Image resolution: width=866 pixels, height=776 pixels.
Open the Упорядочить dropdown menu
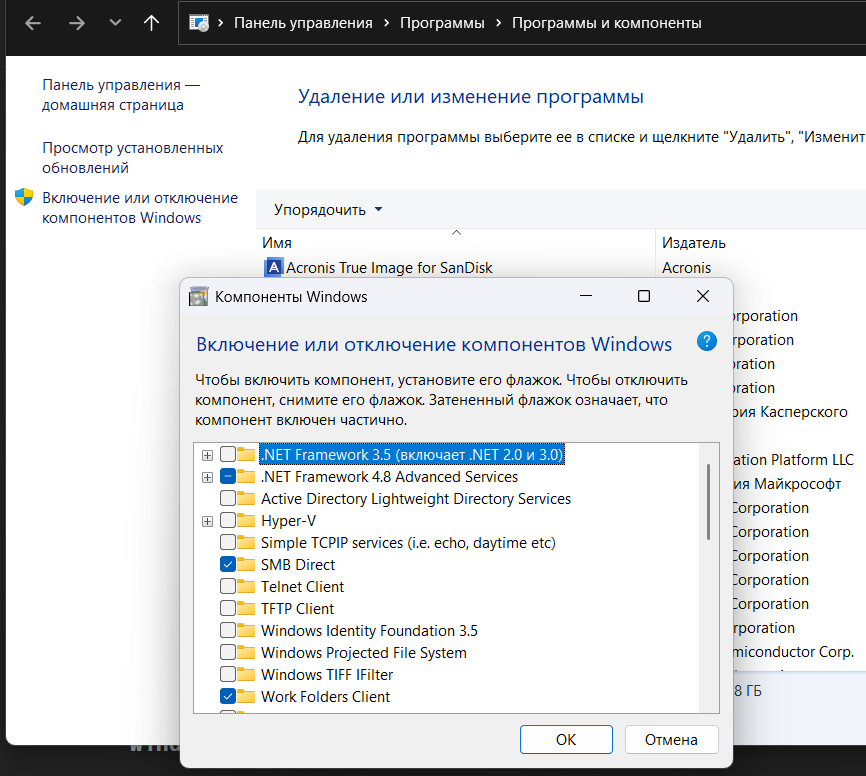pos(328,210)
